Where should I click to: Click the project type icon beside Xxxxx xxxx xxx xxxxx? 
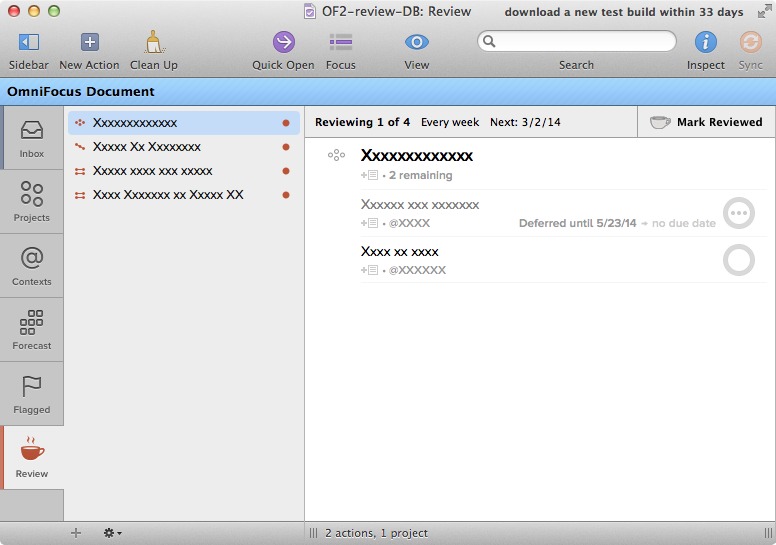[80, 171]
